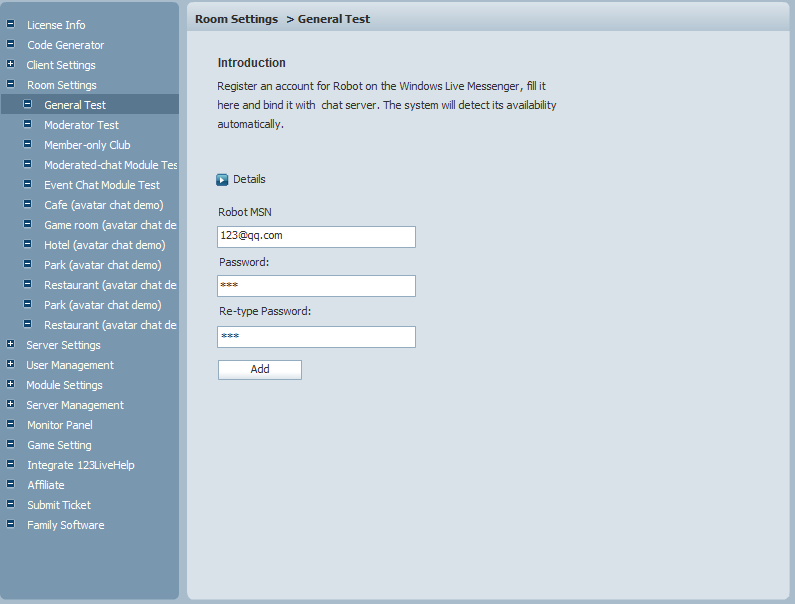
Task: Expand the Module Settings plus icon
Action: (x=10, y=384)
